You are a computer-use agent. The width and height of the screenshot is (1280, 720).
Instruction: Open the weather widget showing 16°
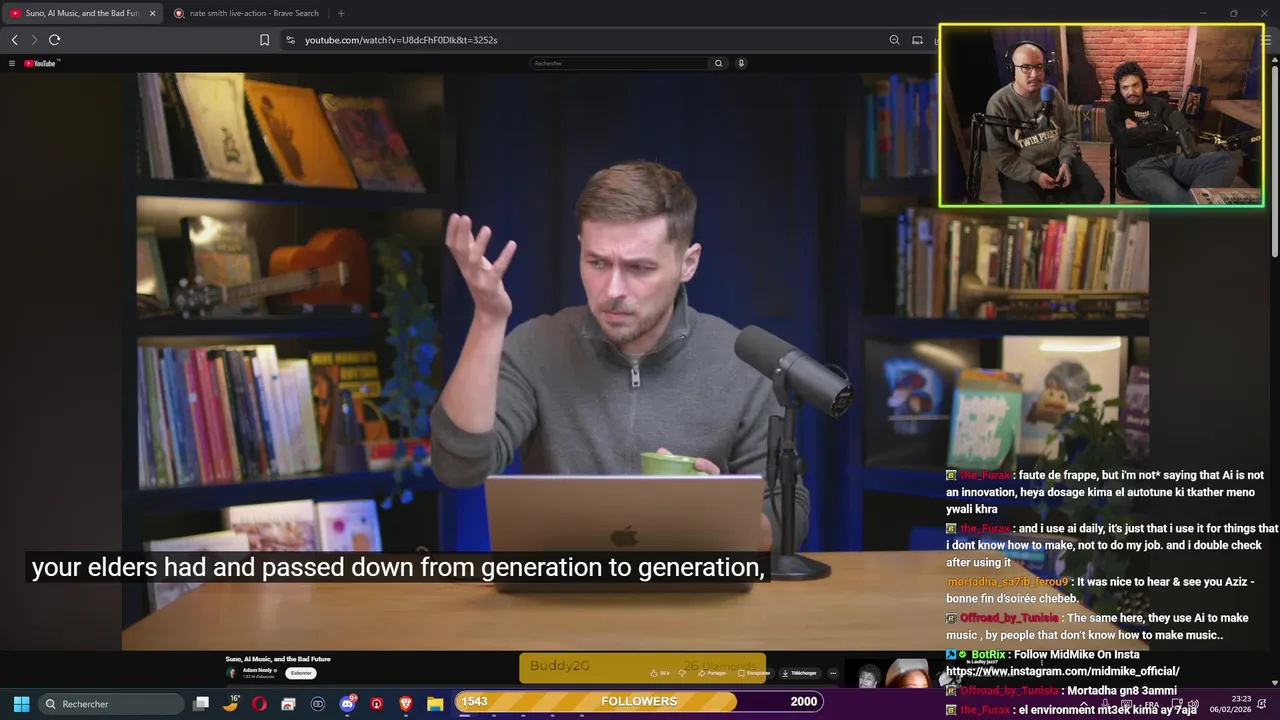231,703
